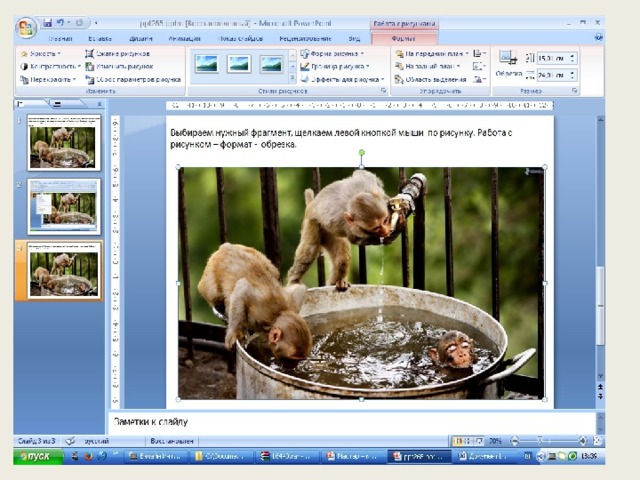Select the monkeys picture on the slide
Image resolution: width=640 pixels, height=480 pixels.
pos(361,283)
